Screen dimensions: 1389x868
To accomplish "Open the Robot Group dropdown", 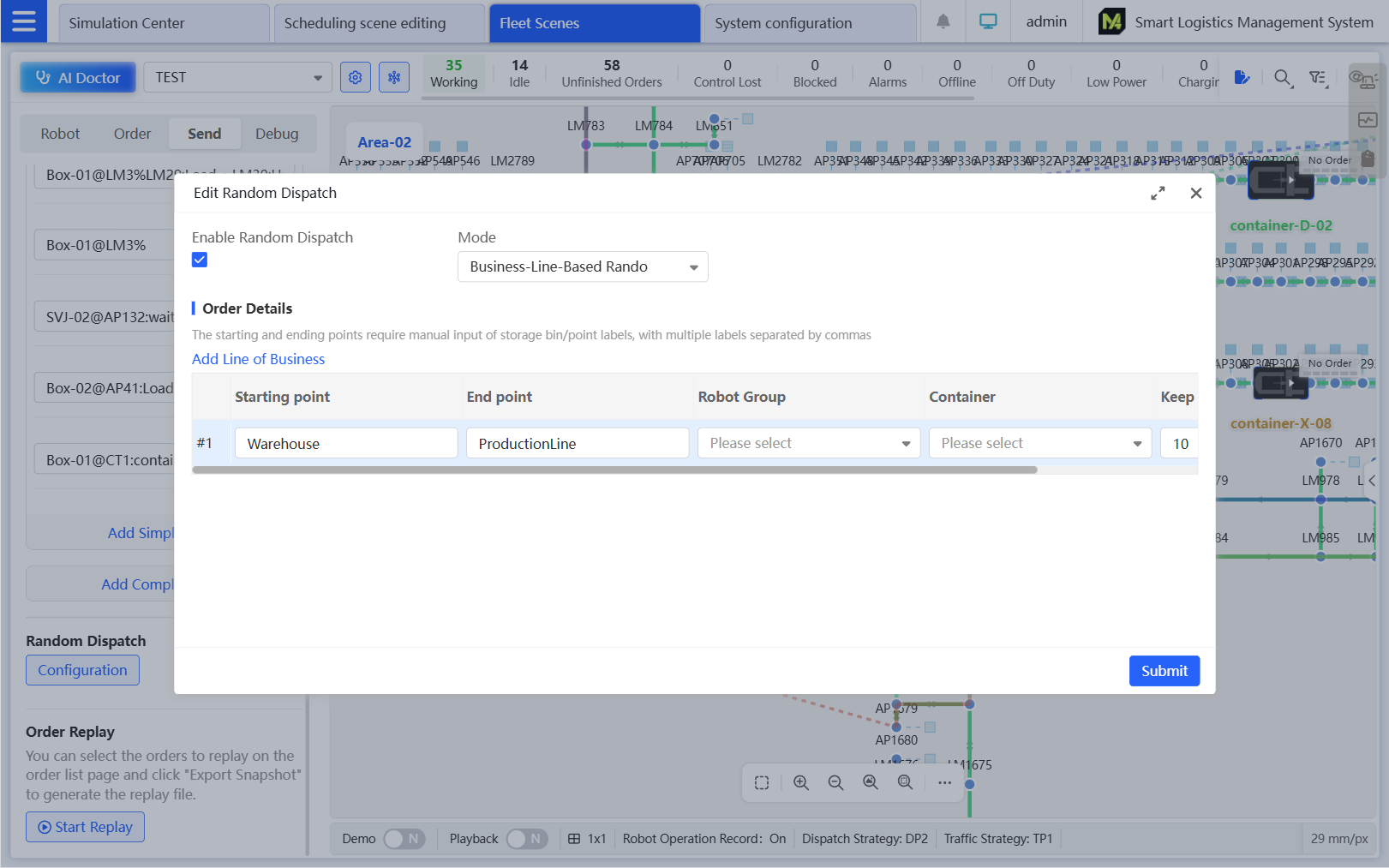I will 808,444.
